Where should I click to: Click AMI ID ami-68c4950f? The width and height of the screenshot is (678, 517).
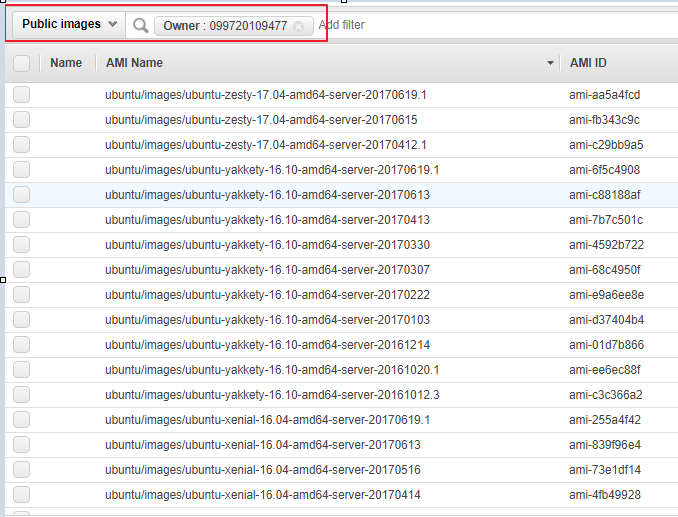(604, 270)
